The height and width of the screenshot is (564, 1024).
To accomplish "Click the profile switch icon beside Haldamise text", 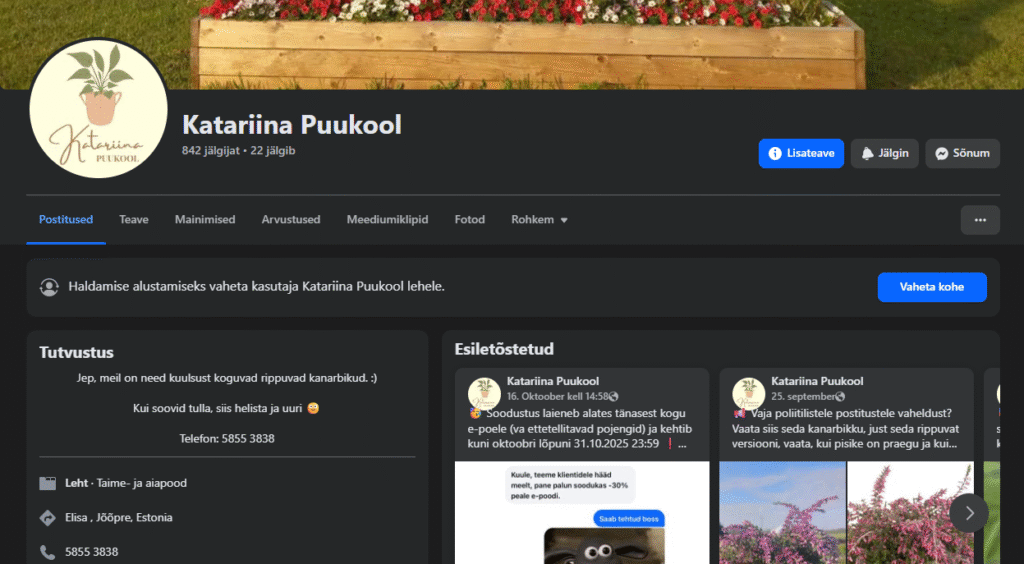I will click(49, 287).
